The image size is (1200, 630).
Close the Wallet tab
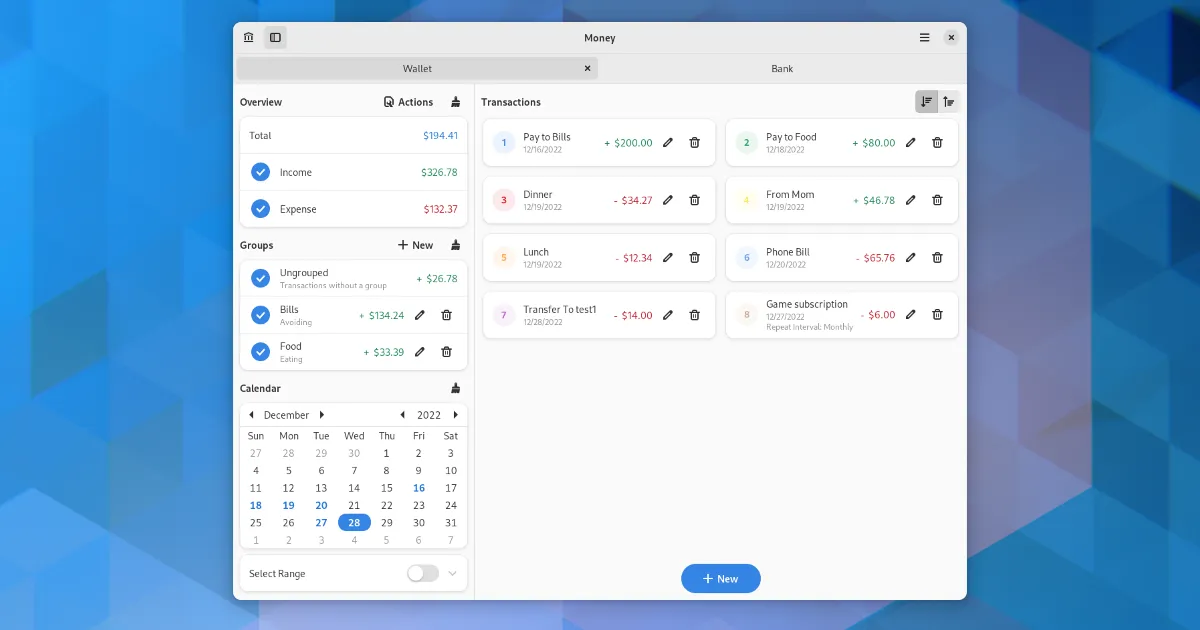(x=587, y=69)
